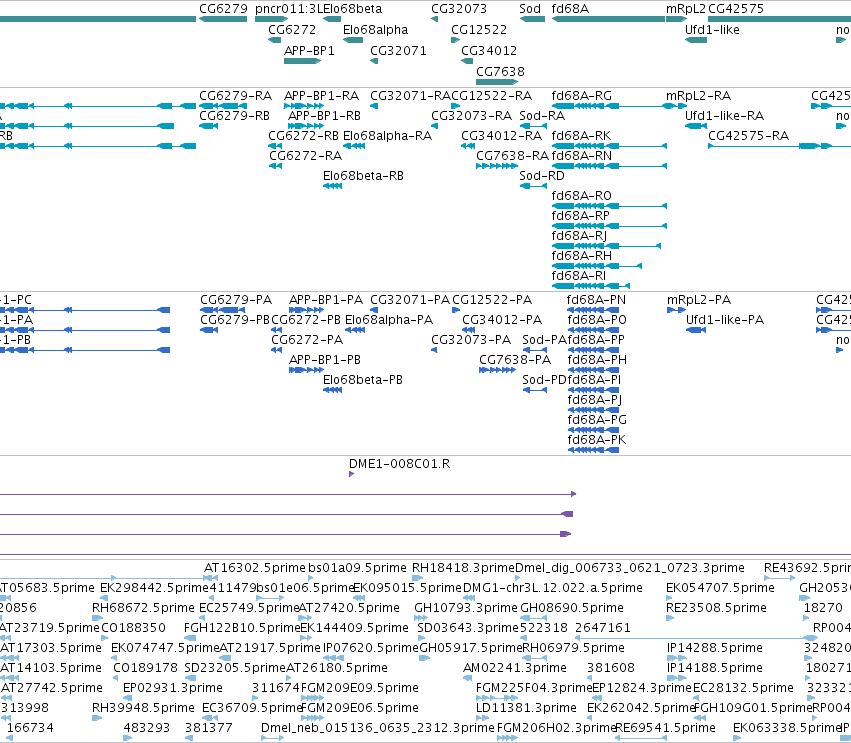Click protein CG32071-PA
Image resolution: width=851 pixels, height=743 pixels.
[x=410, y=300]
